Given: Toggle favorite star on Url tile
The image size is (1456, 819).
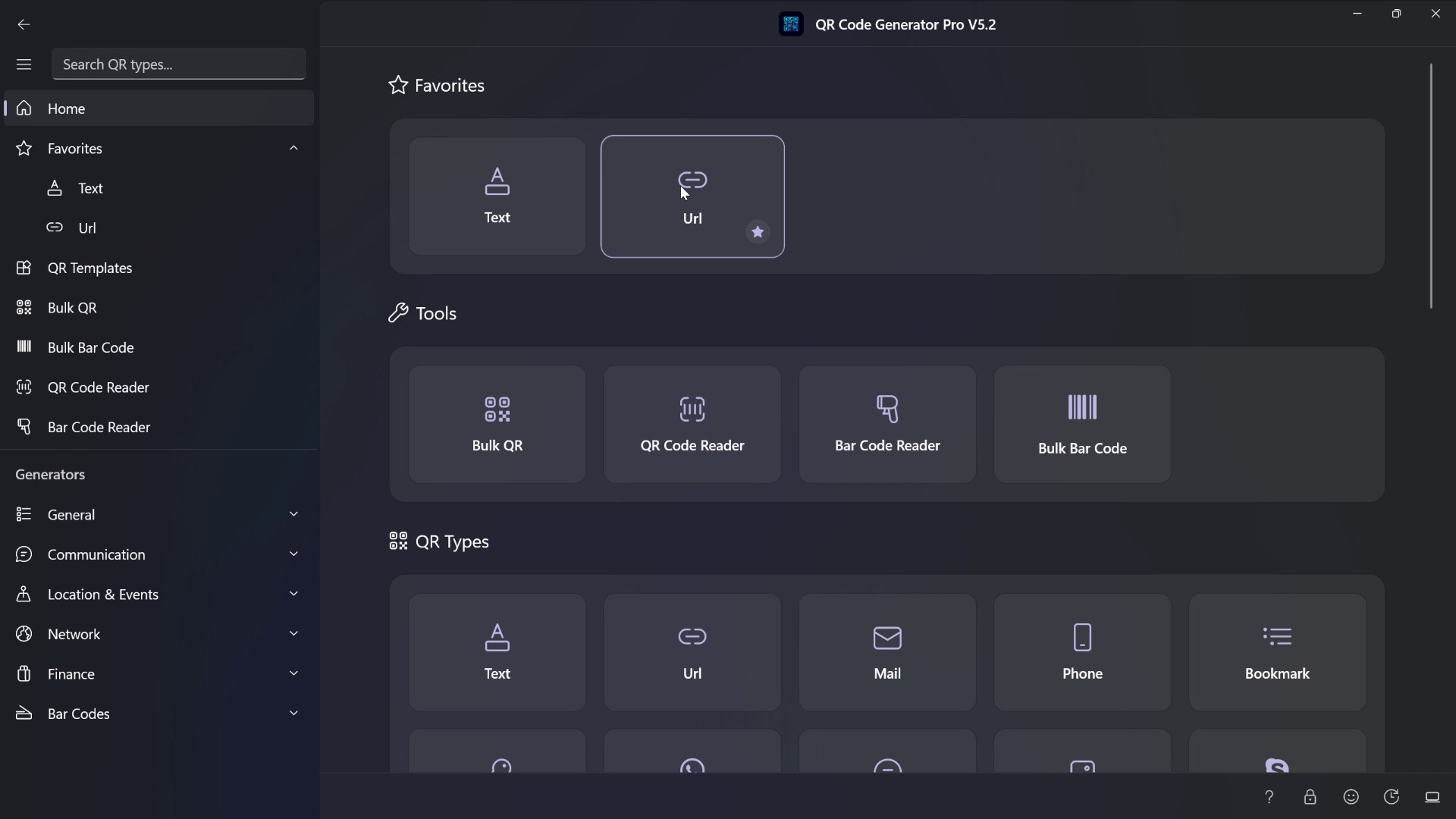Looking at the screenshot, I should [758, 232].
